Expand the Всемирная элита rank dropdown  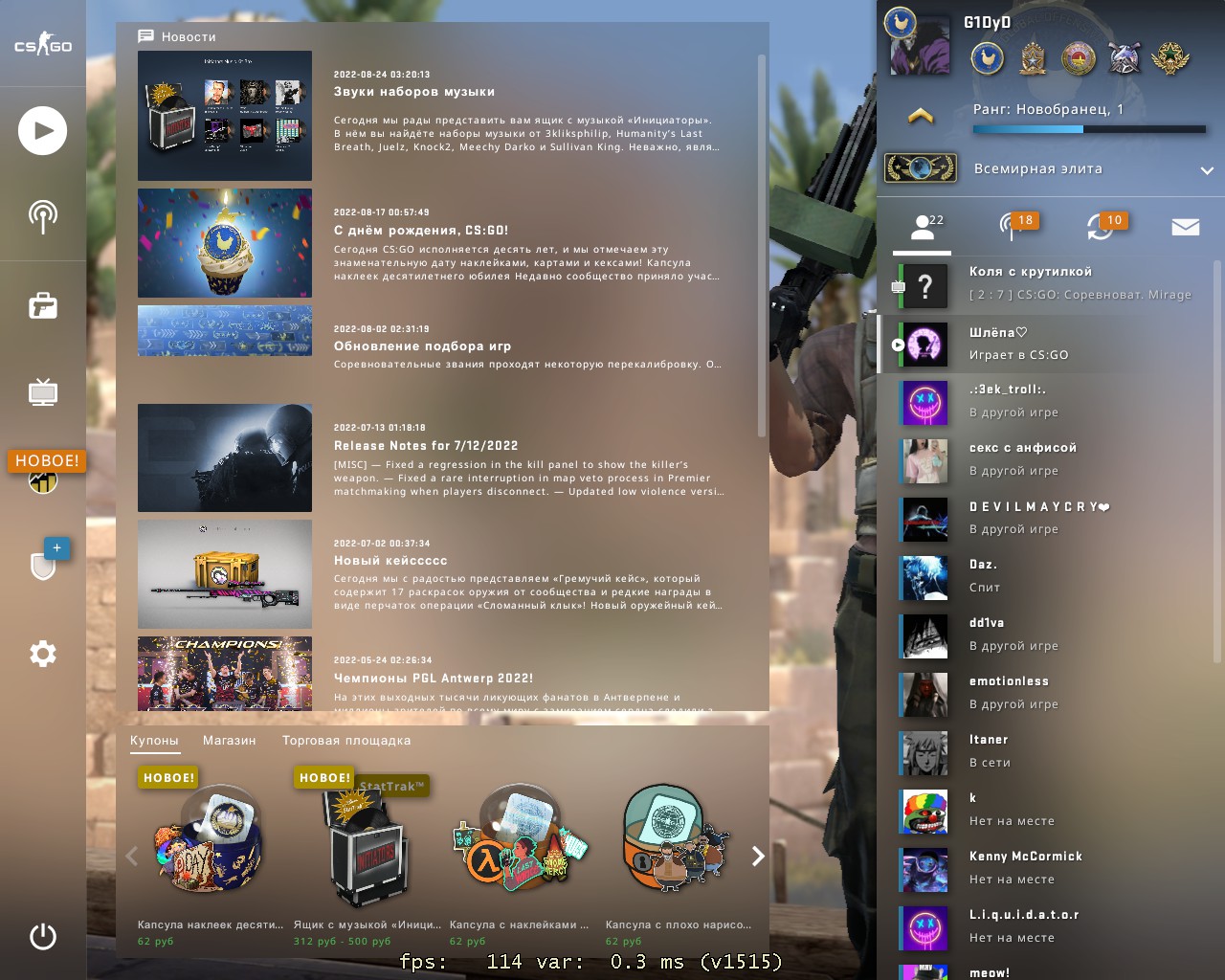click(1207, 170)
